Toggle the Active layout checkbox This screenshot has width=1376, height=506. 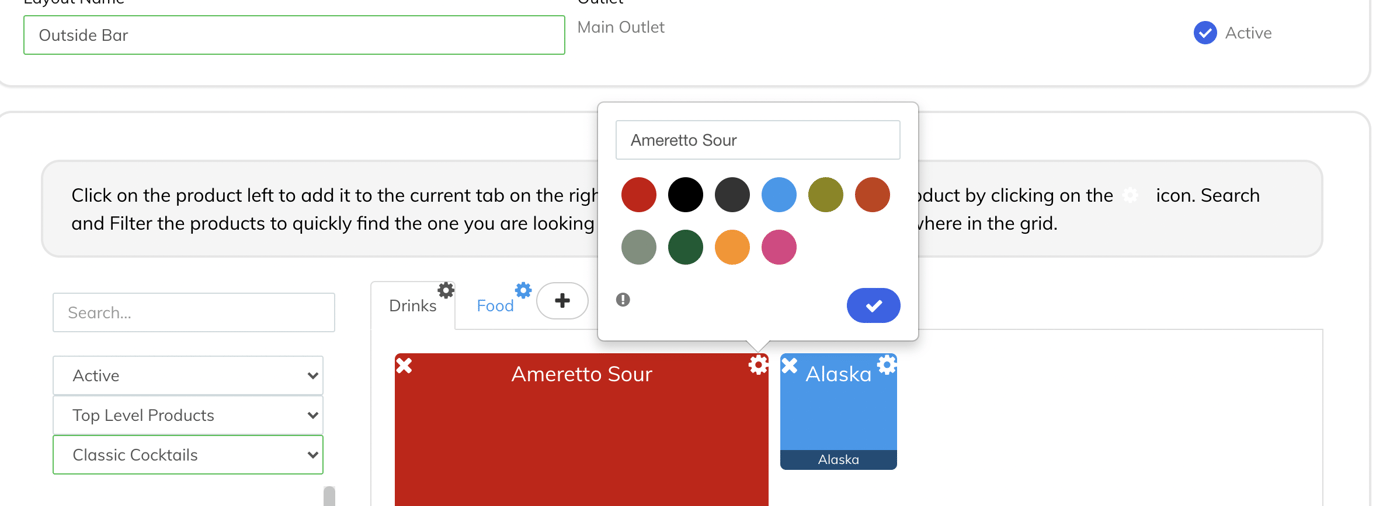pos(1205,33)
